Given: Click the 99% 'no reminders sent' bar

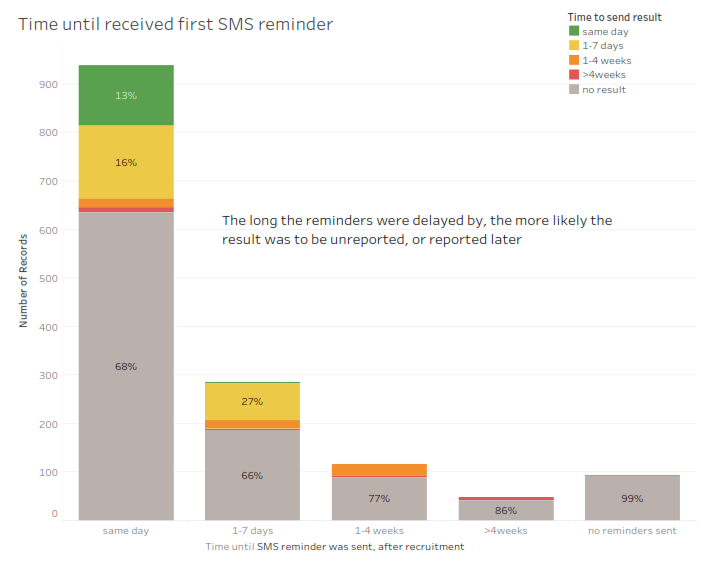Looking at the screenshot, I should (632, 498).
